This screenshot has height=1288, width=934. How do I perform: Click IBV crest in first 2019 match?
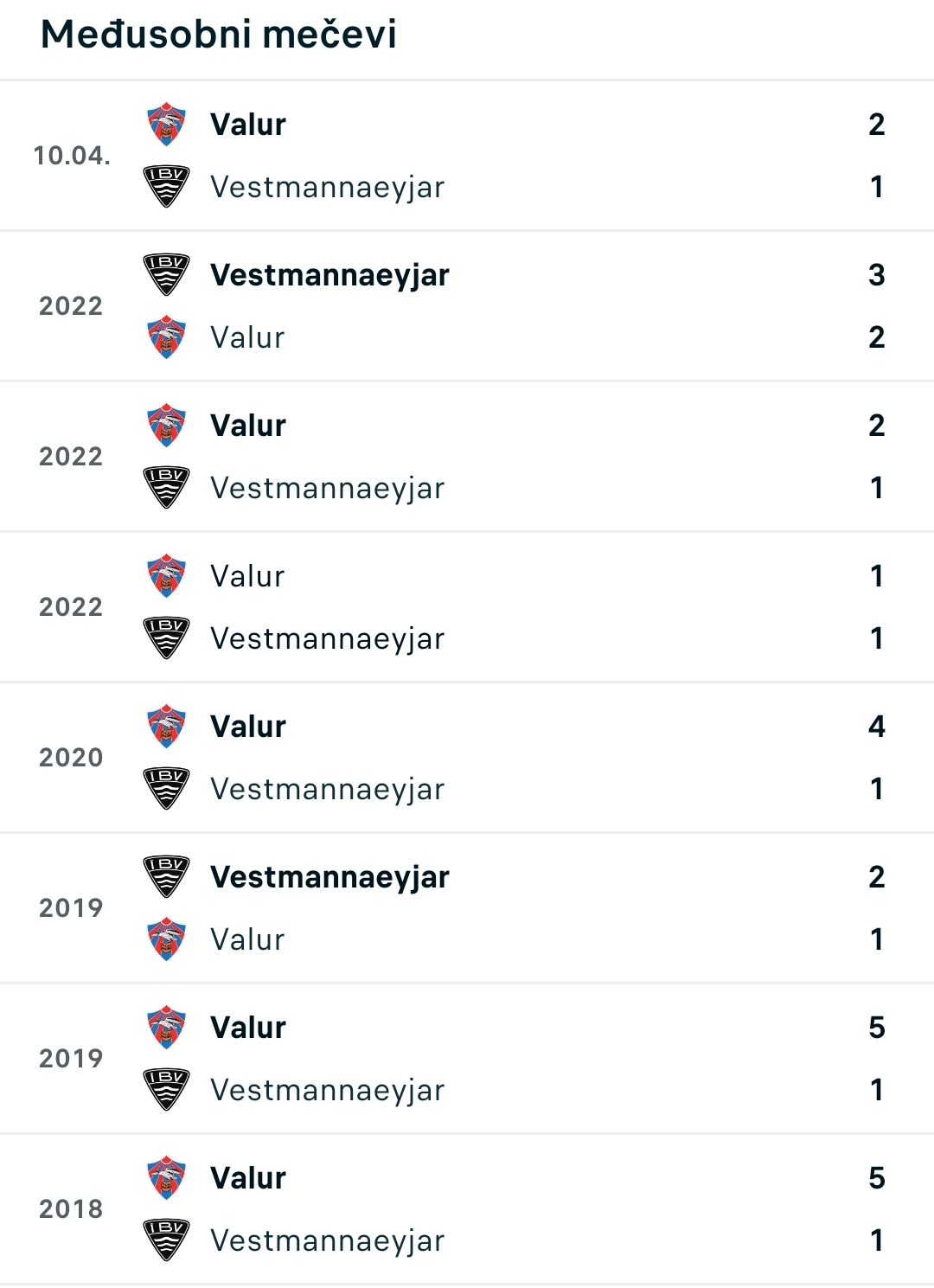(x=166, y=877)
